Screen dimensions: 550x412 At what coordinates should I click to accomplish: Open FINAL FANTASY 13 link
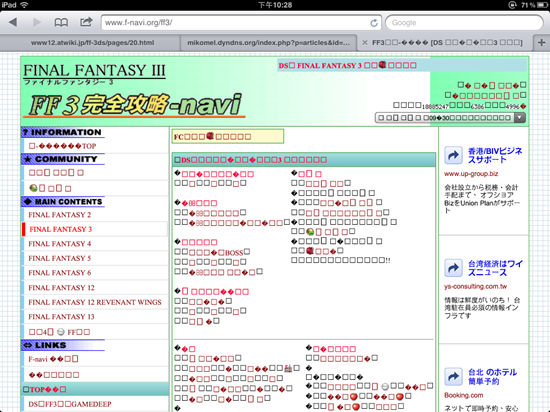tap(61, 316)
